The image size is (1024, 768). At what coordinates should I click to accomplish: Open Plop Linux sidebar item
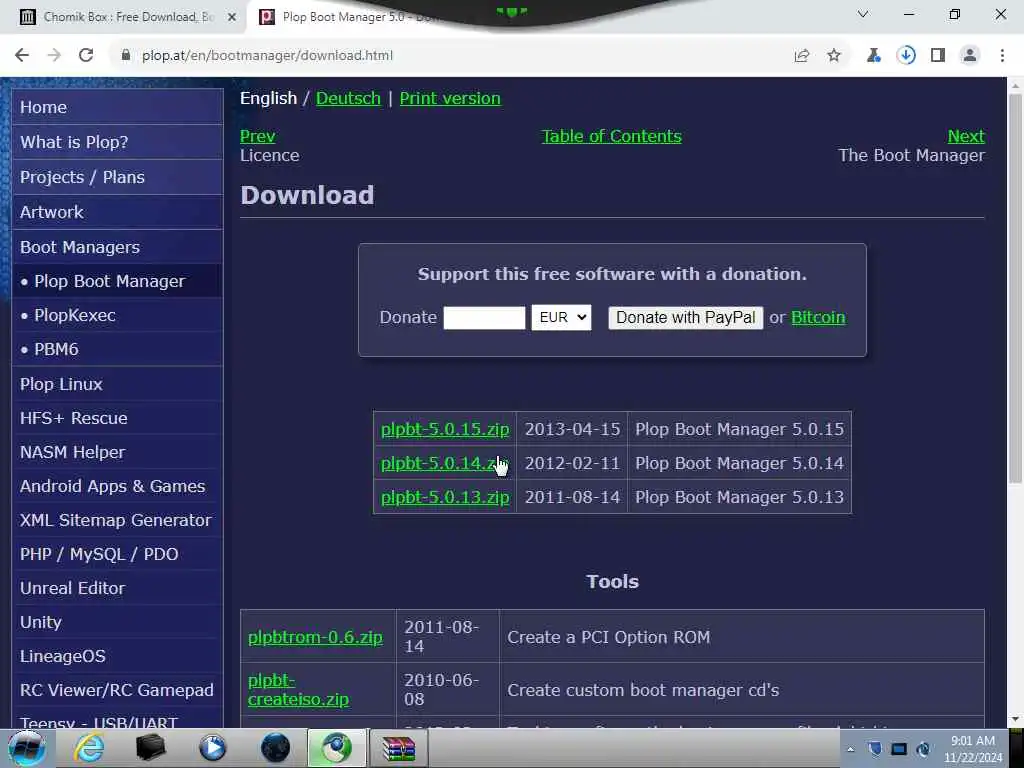(x=118, y=384)
